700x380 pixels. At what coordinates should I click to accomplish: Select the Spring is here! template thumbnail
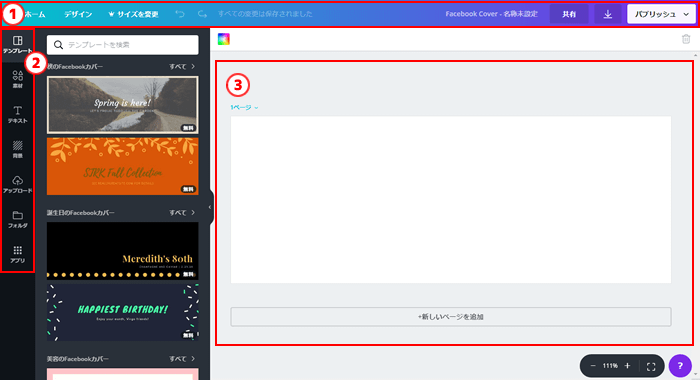[x=123, y=104]
